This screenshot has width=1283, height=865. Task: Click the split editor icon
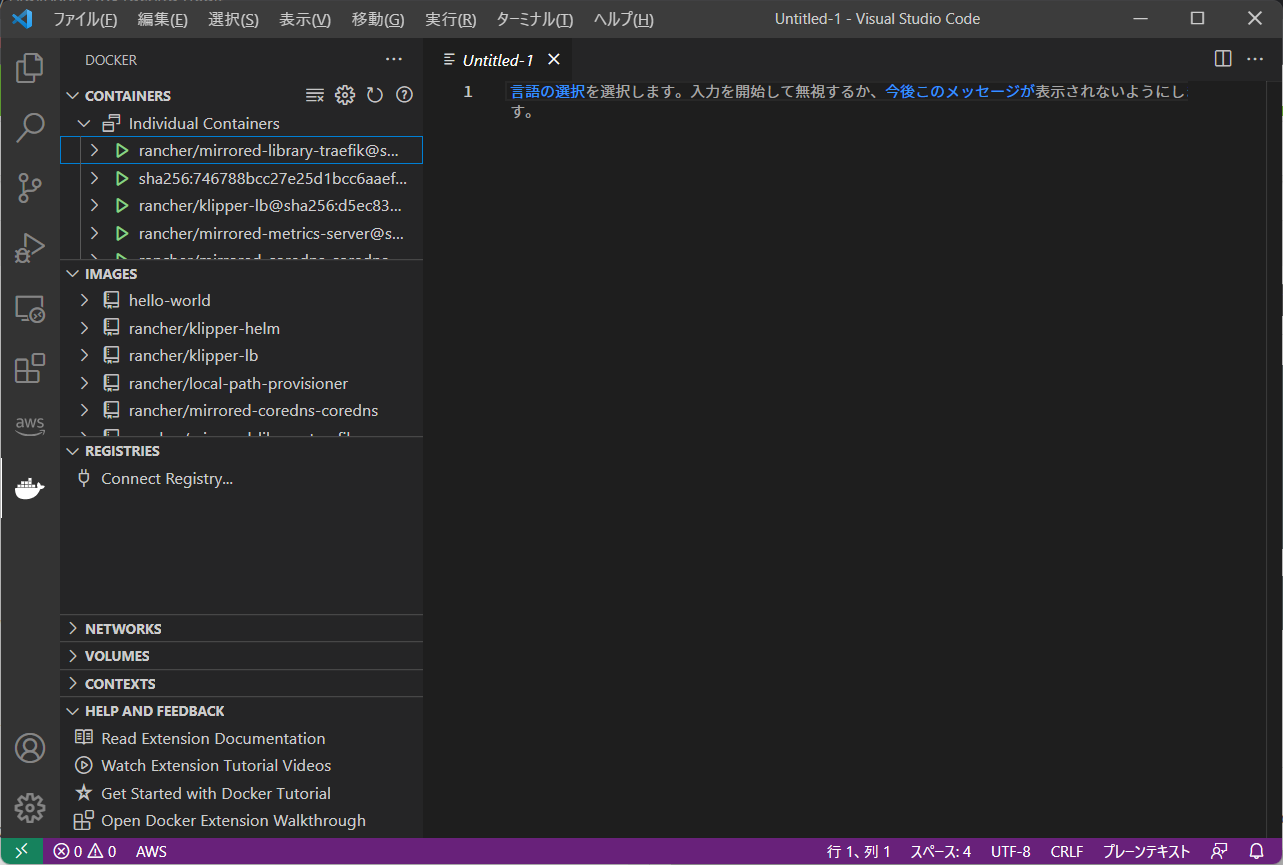click(x=1223, y=59)
